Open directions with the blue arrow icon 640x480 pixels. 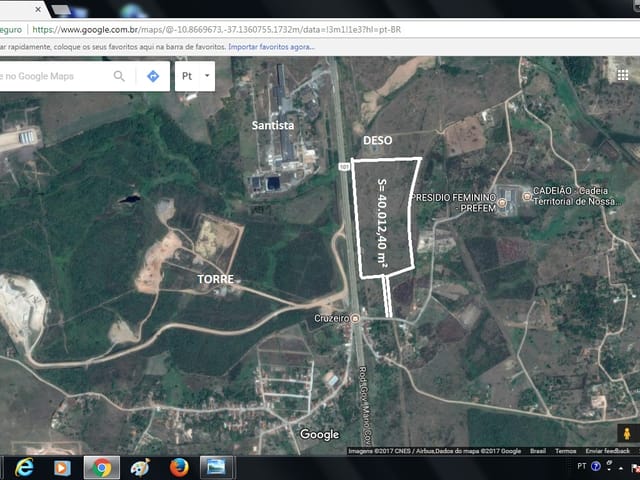point(153,76)
